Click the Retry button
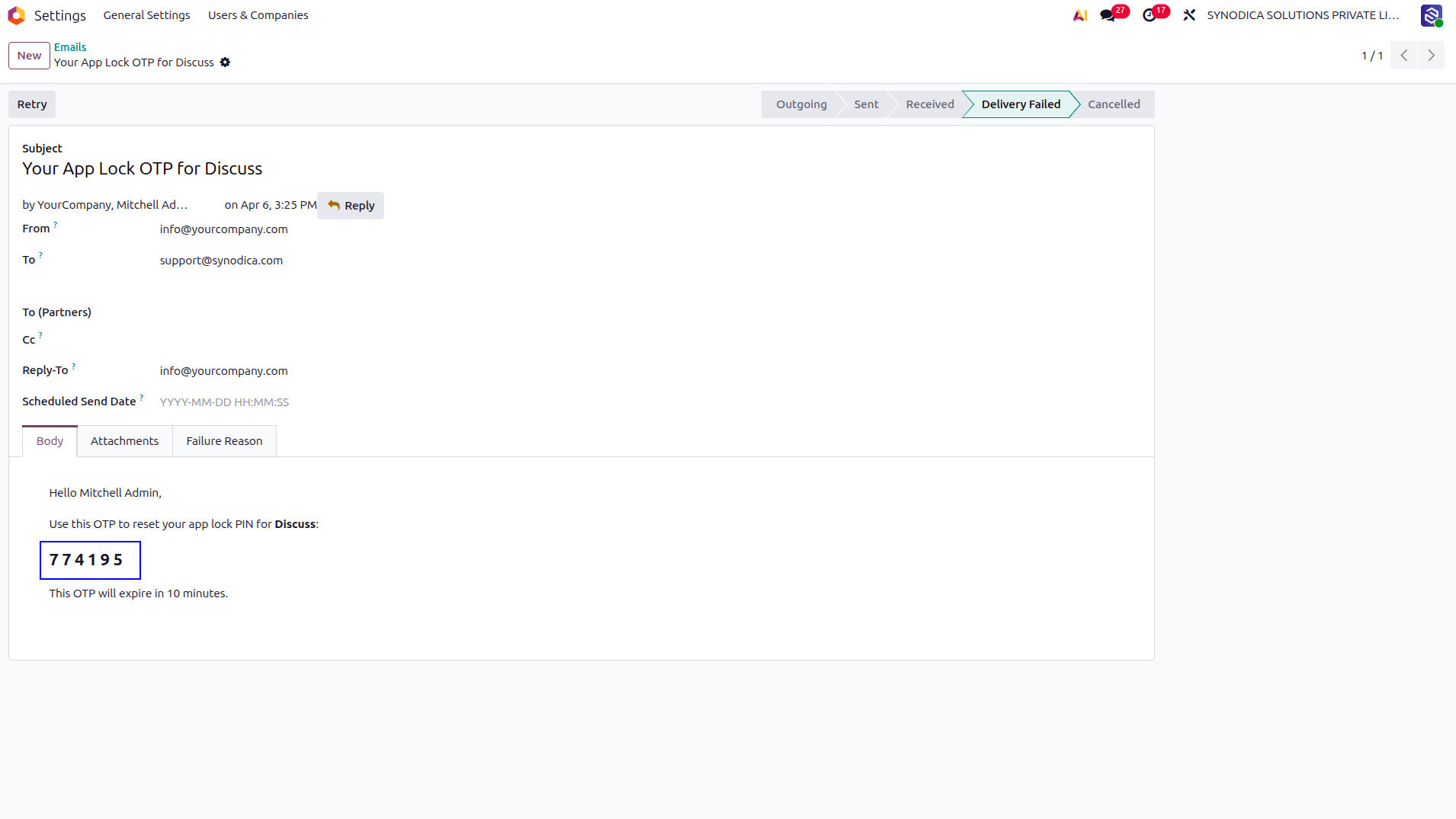Viewport: 1456px width, 819px height. 32,104
